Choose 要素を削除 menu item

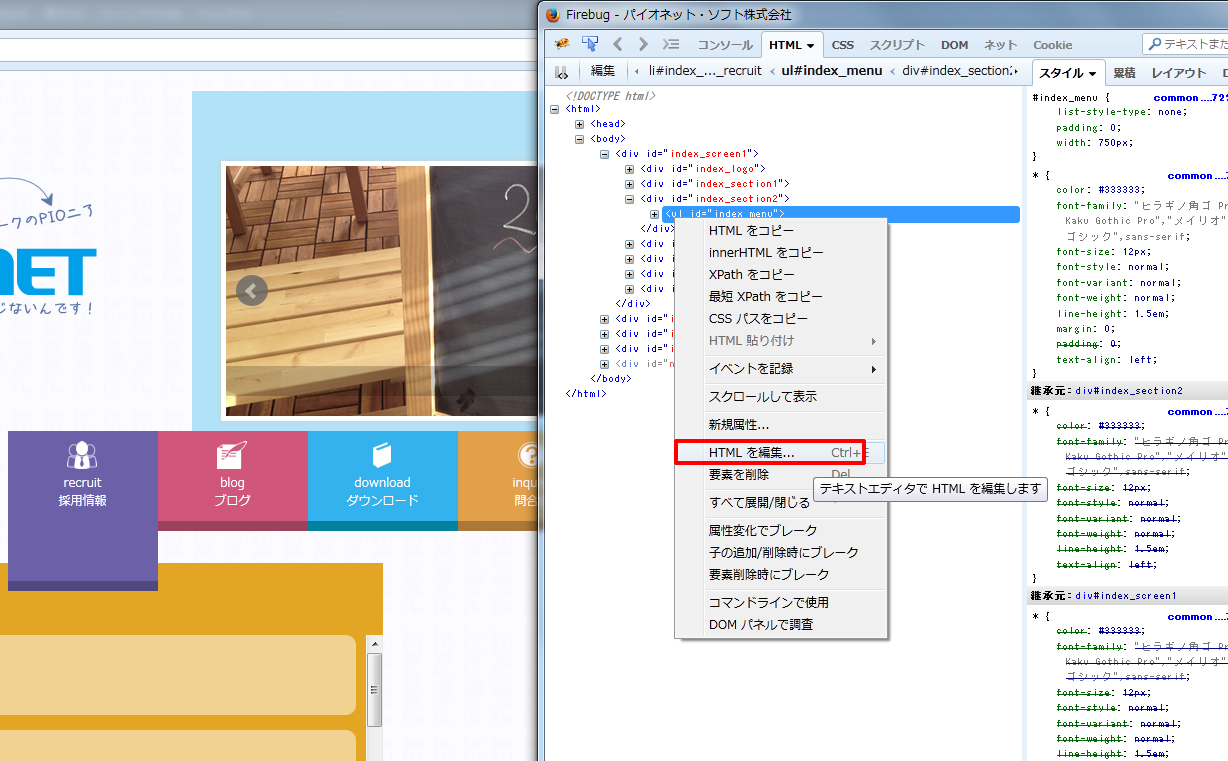[x=781, y=475]
